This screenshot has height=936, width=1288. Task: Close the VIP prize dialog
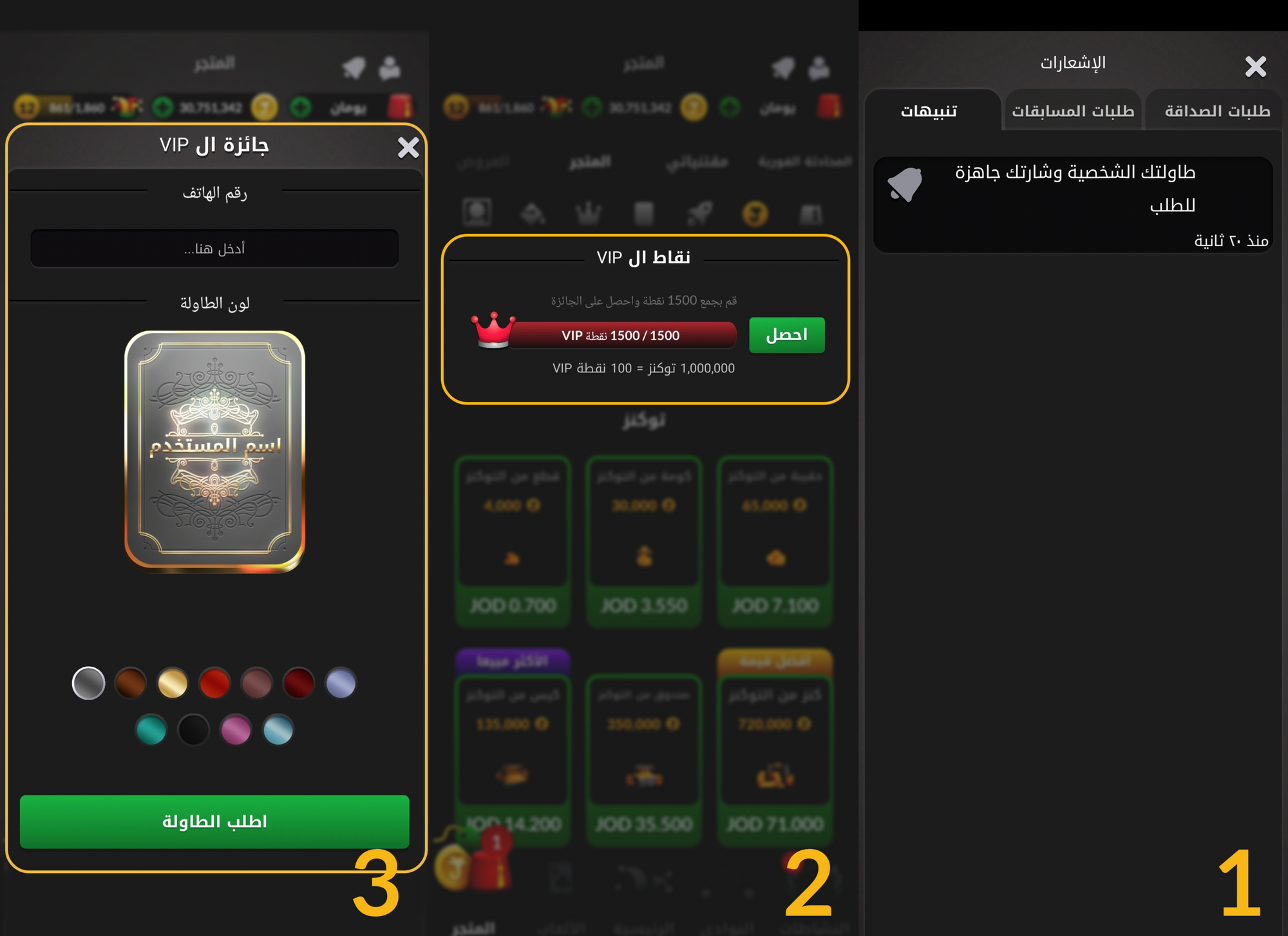408,148
